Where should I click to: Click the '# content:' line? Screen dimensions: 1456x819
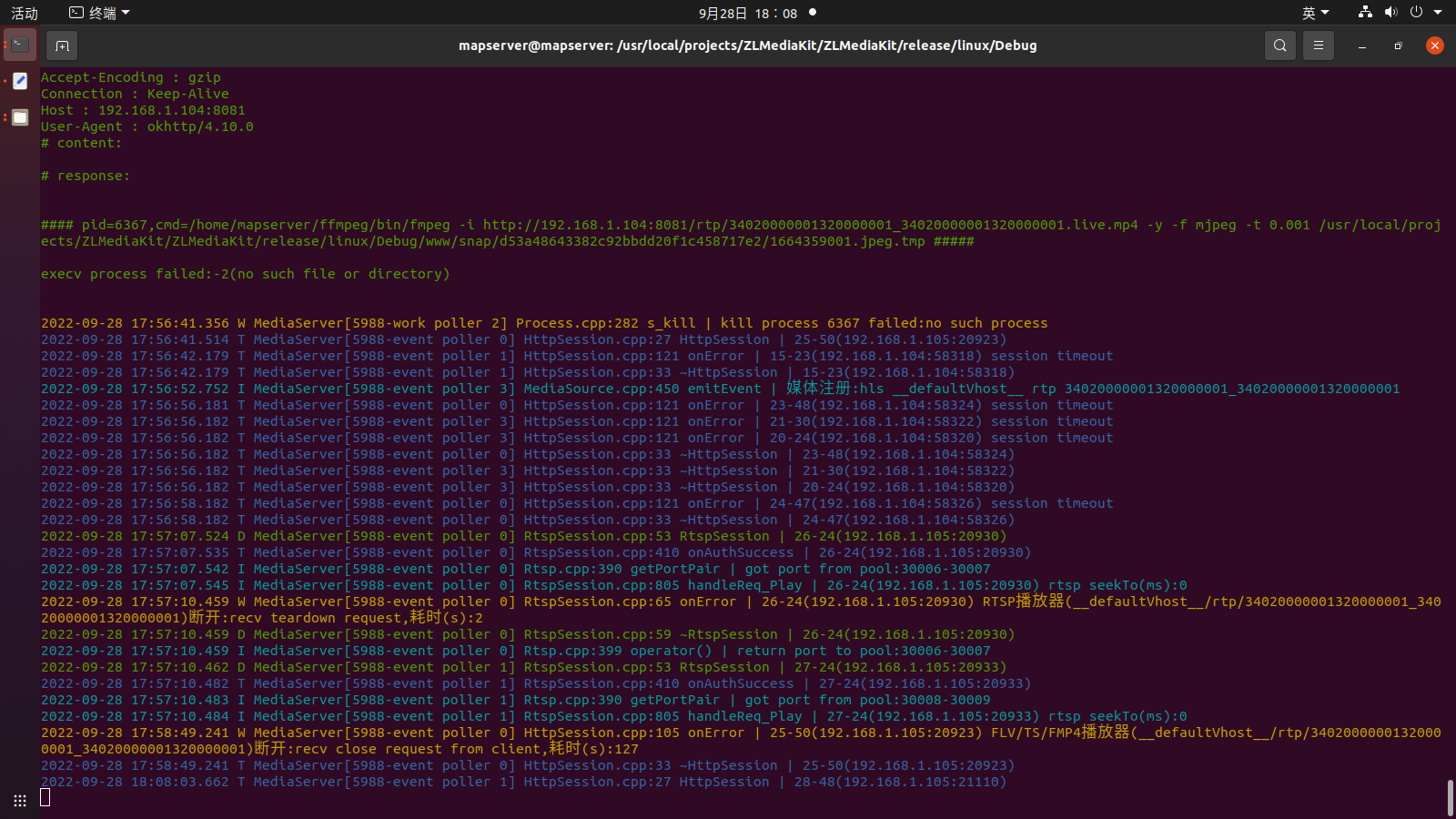[80, 143]
